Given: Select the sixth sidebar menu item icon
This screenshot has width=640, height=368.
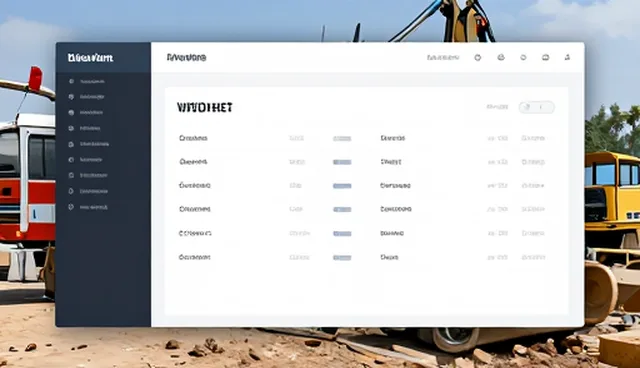Looking at the screenshot, I should [x=71, y=160].
